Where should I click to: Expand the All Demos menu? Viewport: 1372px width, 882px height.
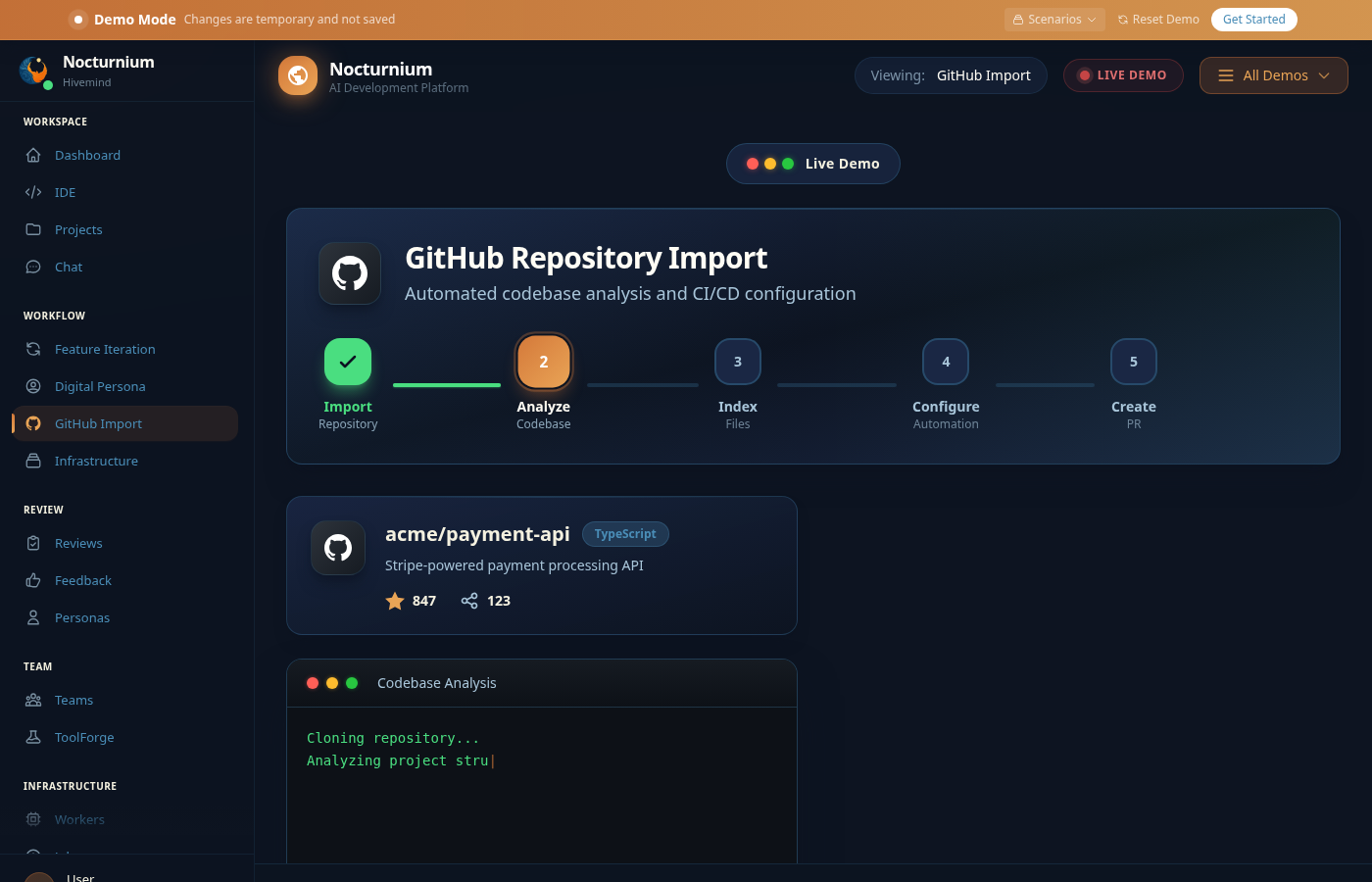(x=1274, y=75)
